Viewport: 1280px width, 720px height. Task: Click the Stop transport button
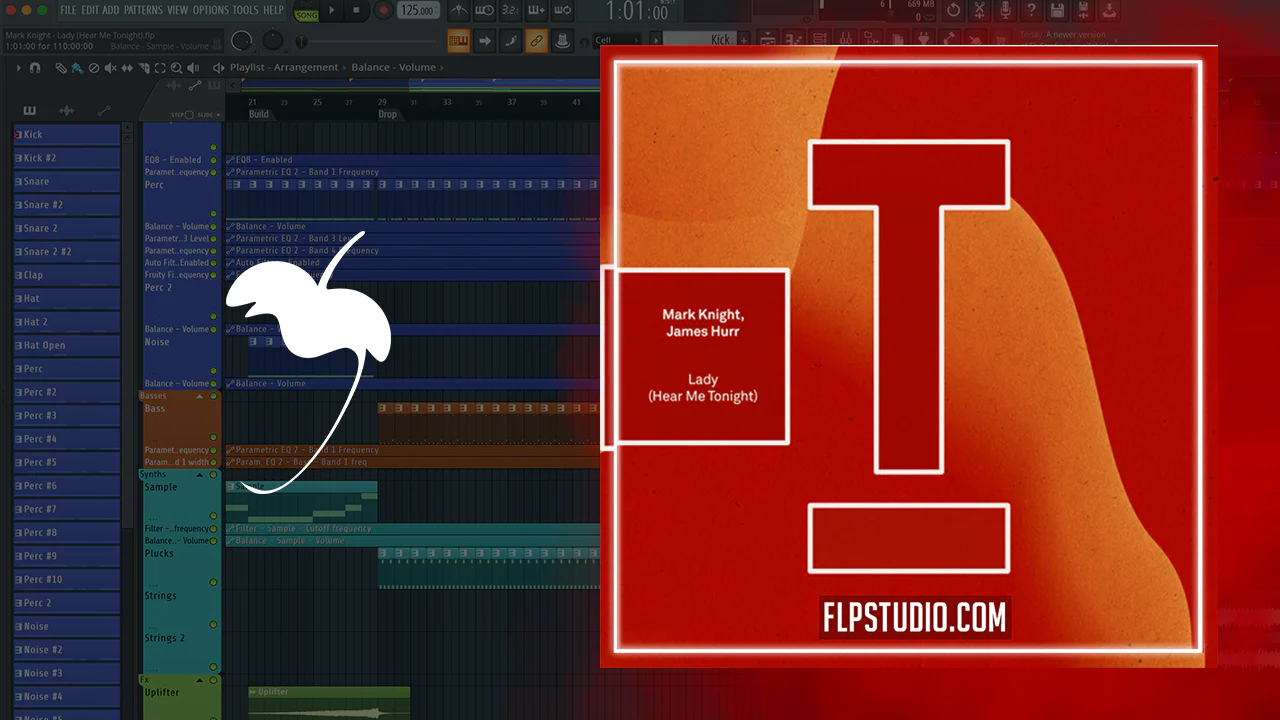click(x=357, y=10)
